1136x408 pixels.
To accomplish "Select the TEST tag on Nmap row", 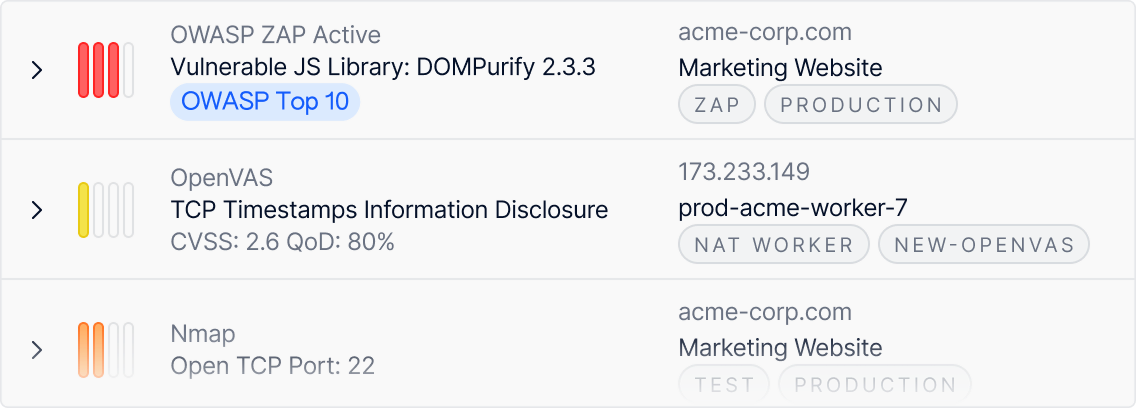I will pos(723,384).
